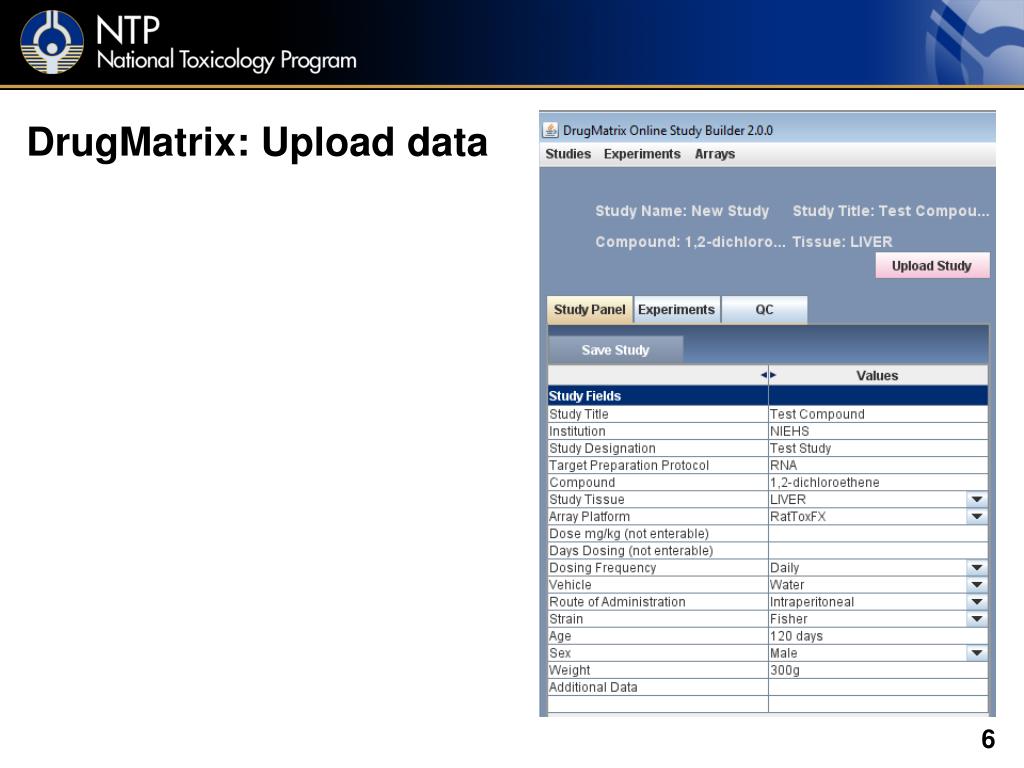This screenshot has width=1024, height=768.
Task: Click the NTP logo emblem
Action: (x=52, y=42)
